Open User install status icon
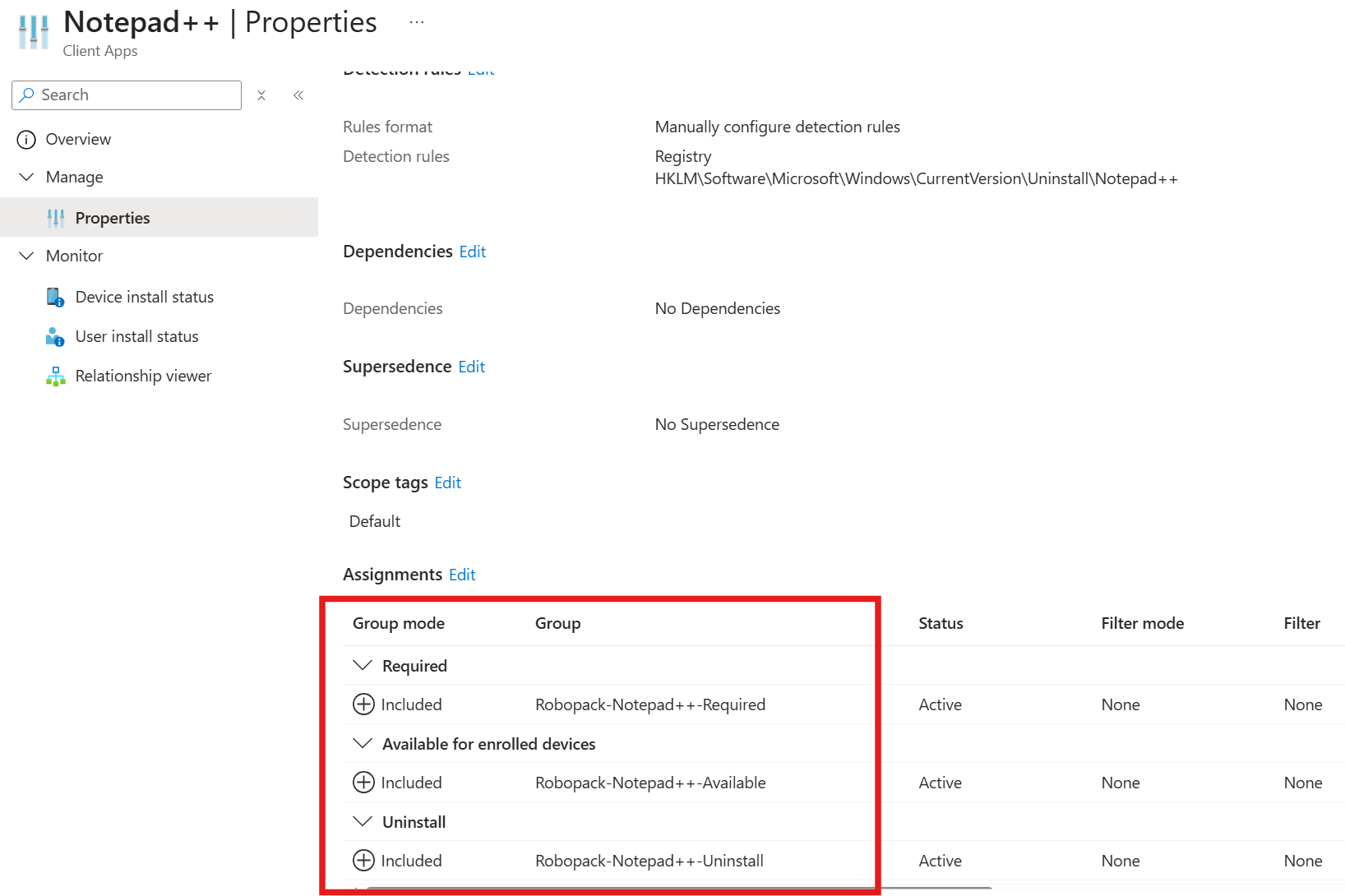1345x896 pixels. [55, 336]
